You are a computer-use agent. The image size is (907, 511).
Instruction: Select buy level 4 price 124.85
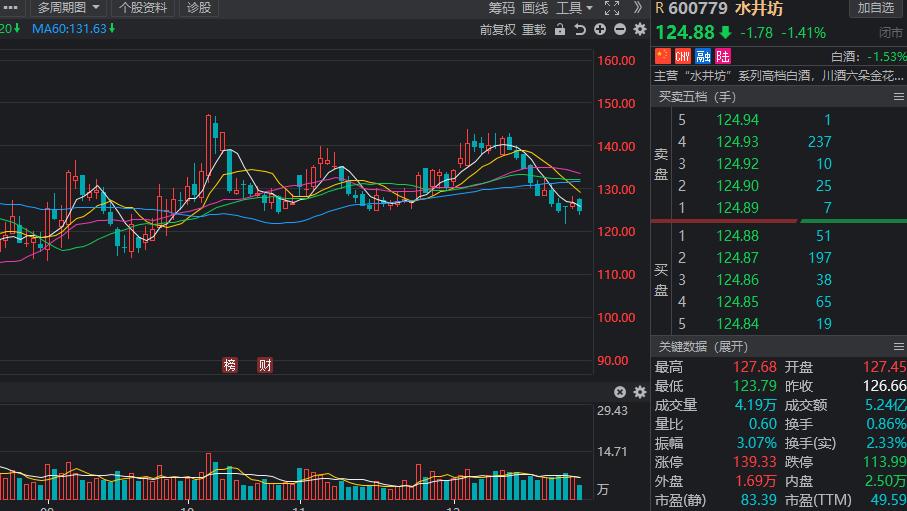[738, 302]
